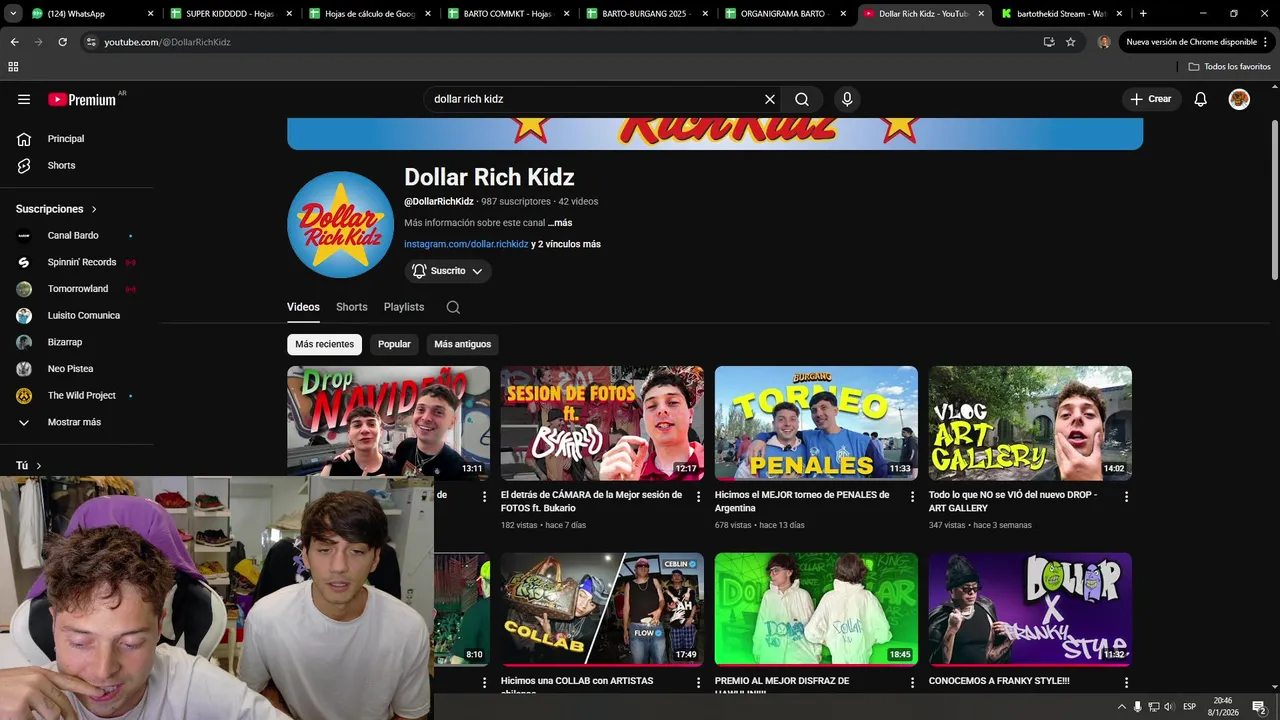Open Vlog Art Gallery video thumbnail
Viewport: 1280px width, 720px height.
[x=1030, y=423]
